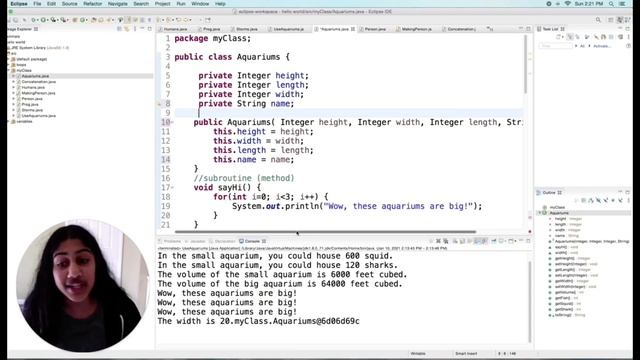Open macOS Spotlight search icon
640x360 pixels.
[611, 4]
